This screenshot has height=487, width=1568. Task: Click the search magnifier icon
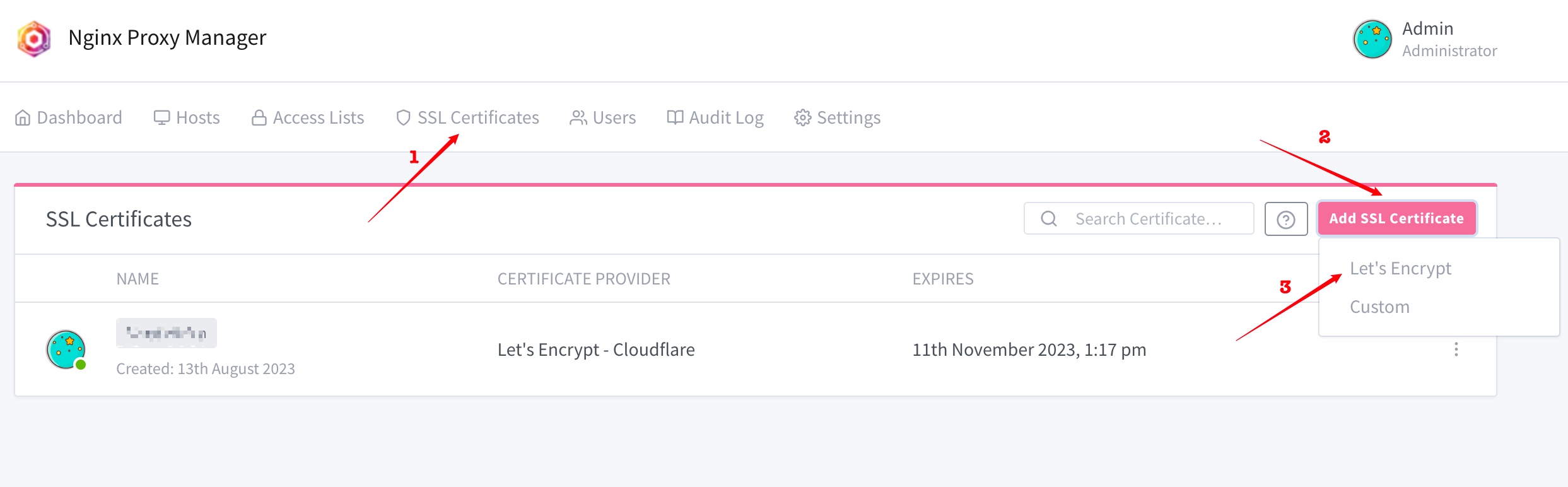point(1049,219)
